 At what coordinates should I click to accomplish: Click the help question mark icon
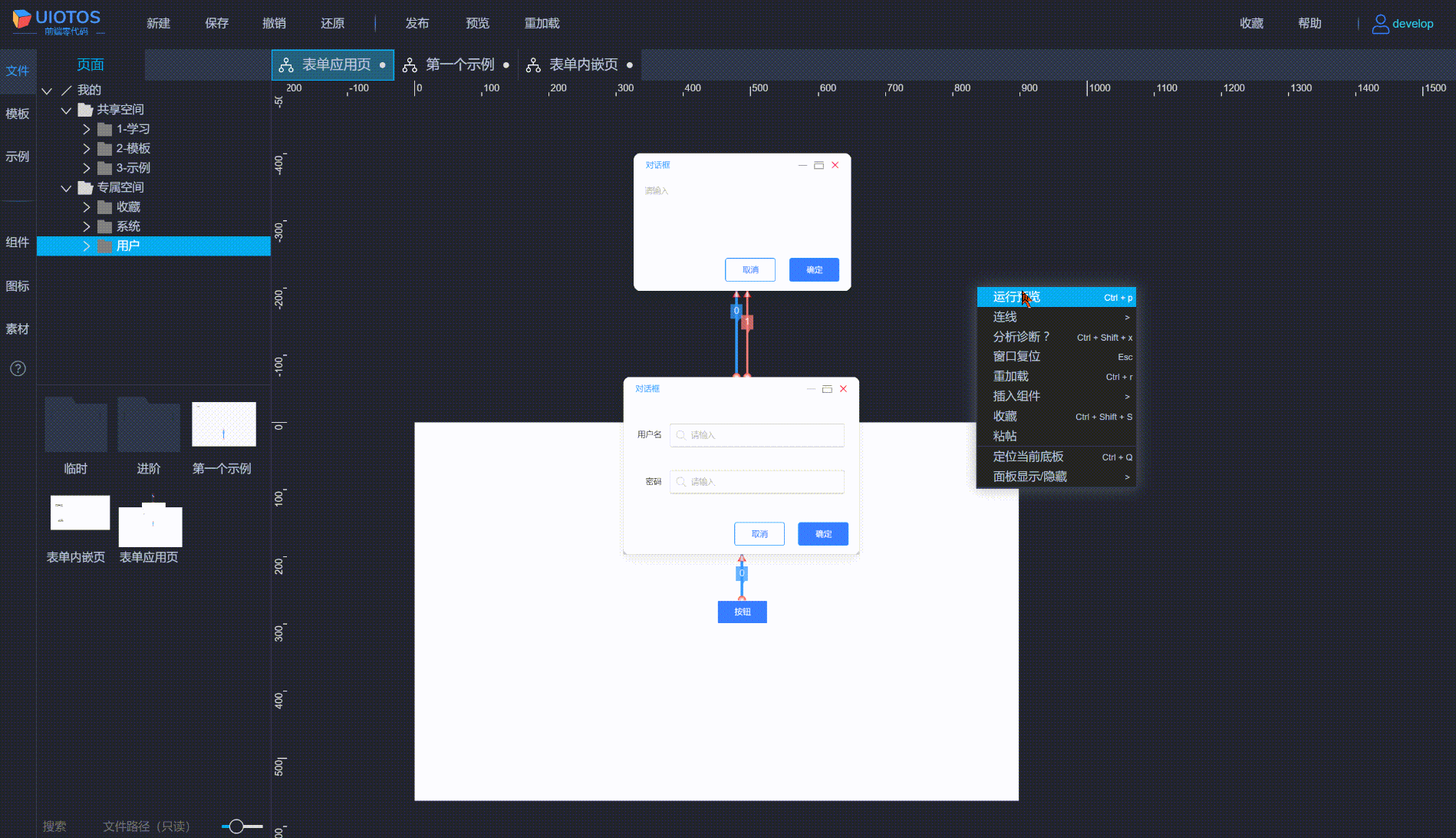pos(18,368)
